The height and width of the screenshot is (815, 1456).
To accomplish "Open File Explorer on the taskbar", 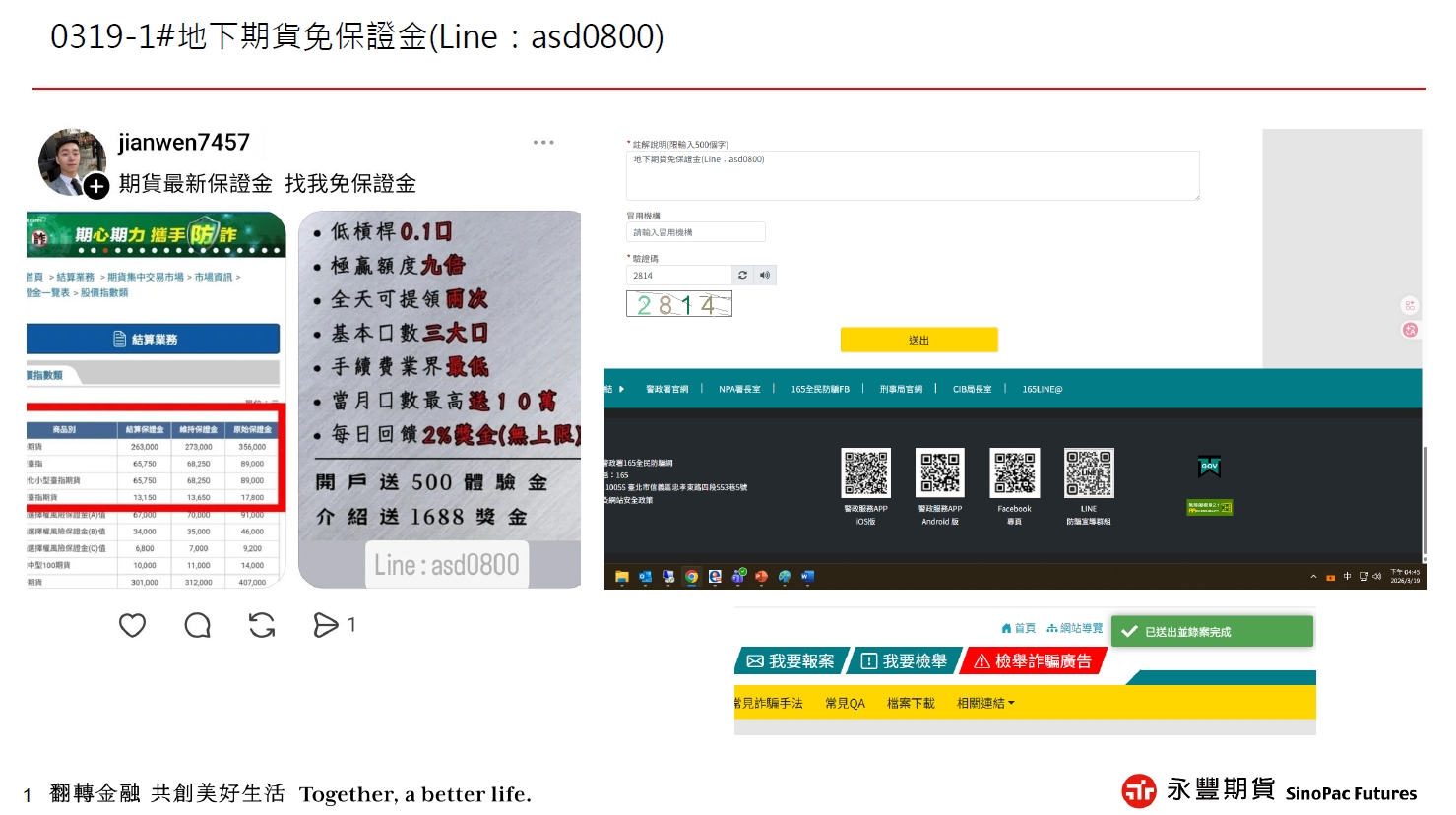I will point(621,577).
